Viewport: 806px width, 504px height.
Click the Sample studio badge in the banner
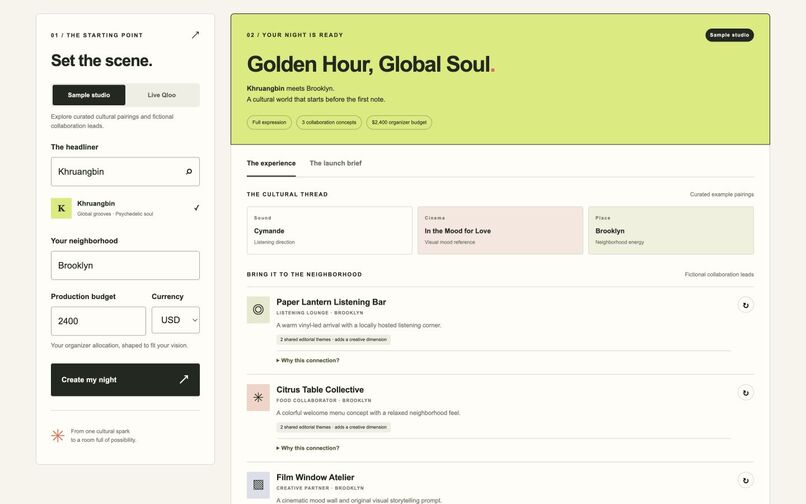click(x=729, y=35)
